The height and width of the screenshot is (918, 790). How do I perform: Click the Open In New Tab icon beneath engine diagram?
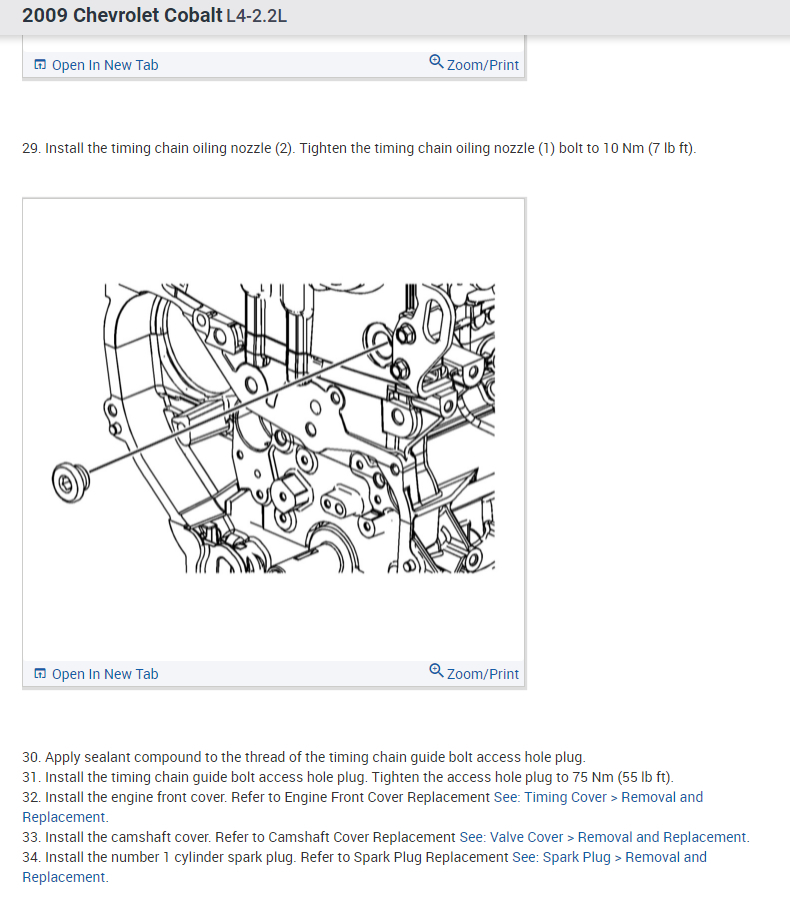tap(40, 673)
